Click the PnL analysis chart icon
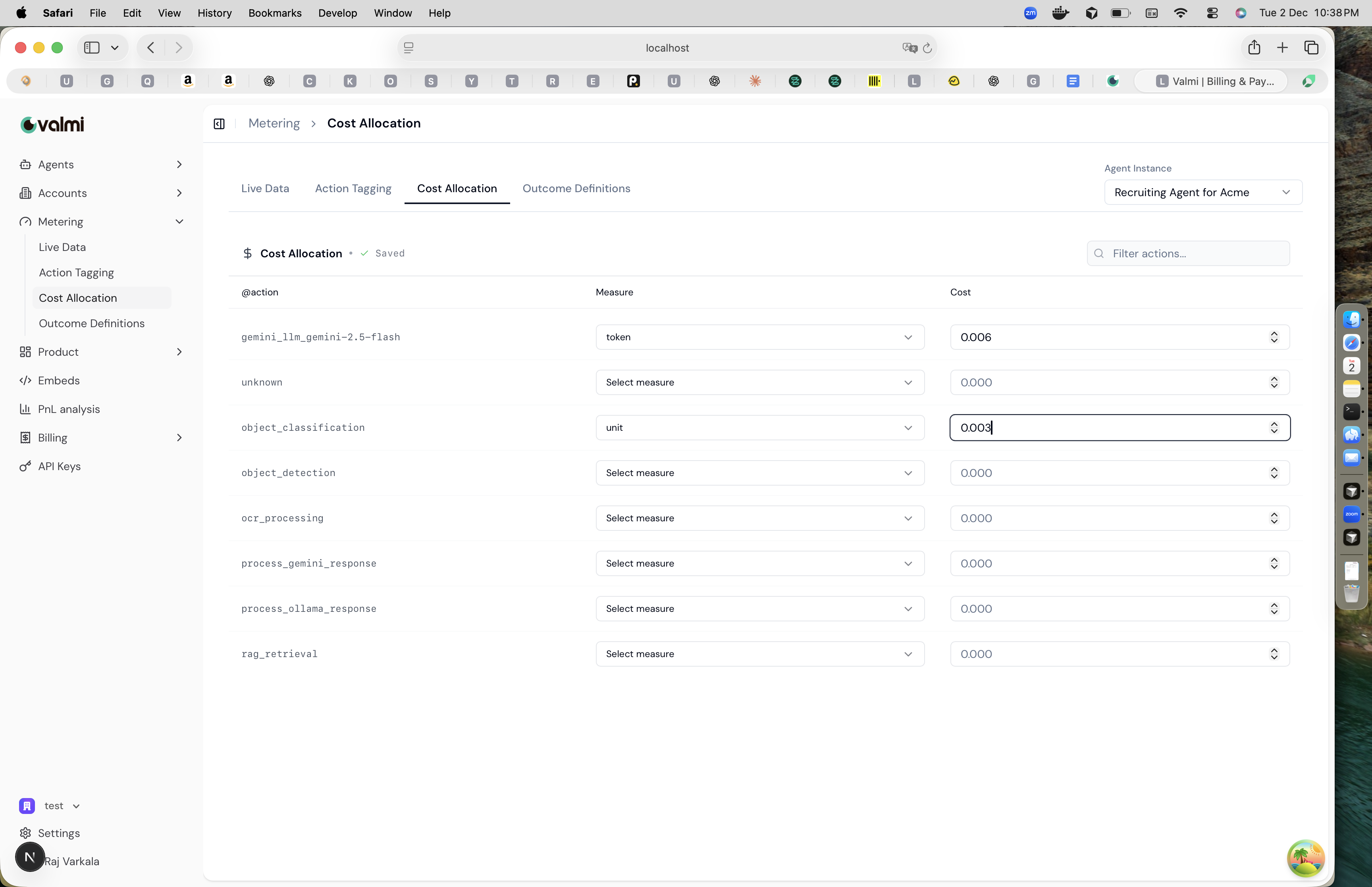This screenshot has width=1372, height=887. pos(25,409)
